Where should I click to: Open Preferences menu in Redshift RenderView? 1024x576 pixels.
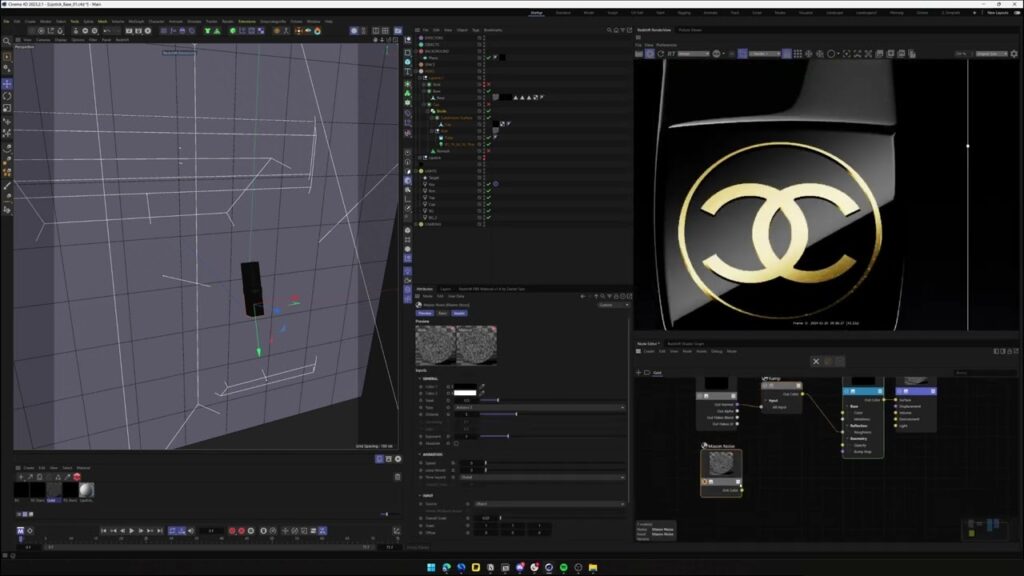coord(666,45)
